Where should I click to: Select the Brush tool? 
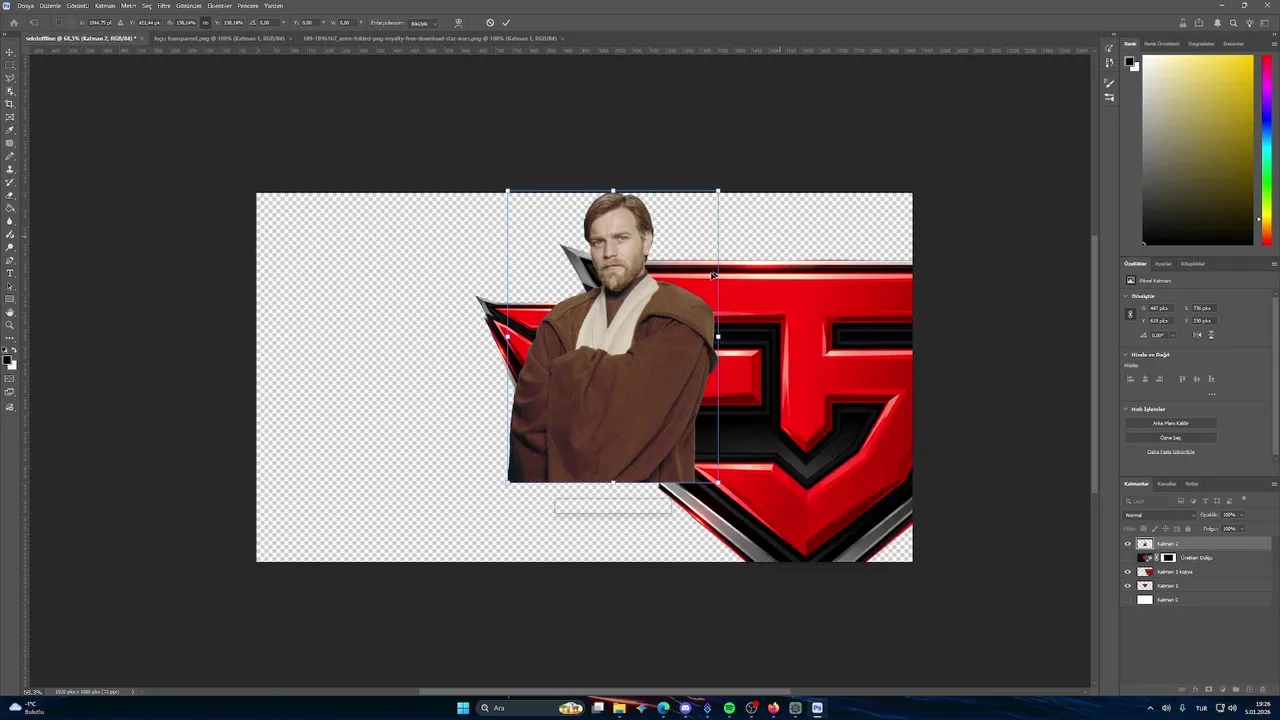(10, 156)
